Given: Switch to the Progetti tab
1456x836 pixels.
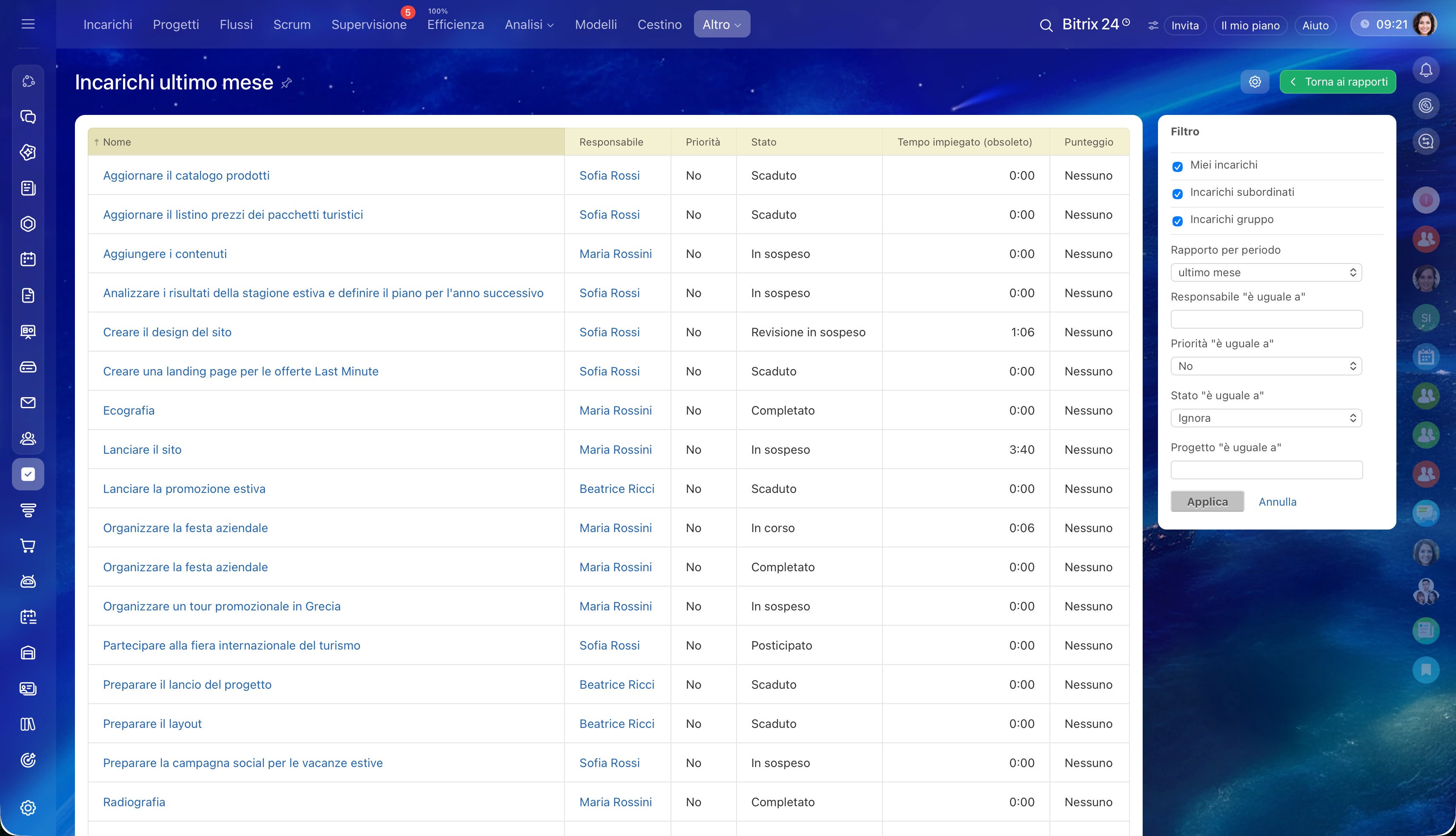Looking at the screenshot, I should [x=176, y=24].
